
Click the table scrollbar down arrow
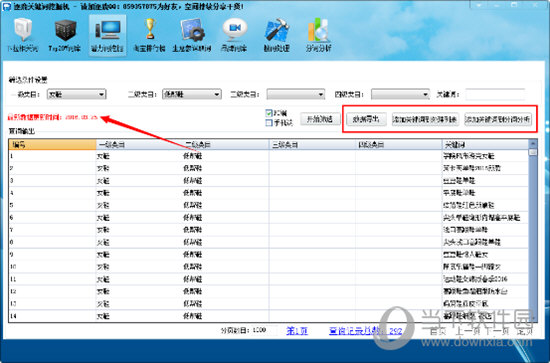point(532,317)
